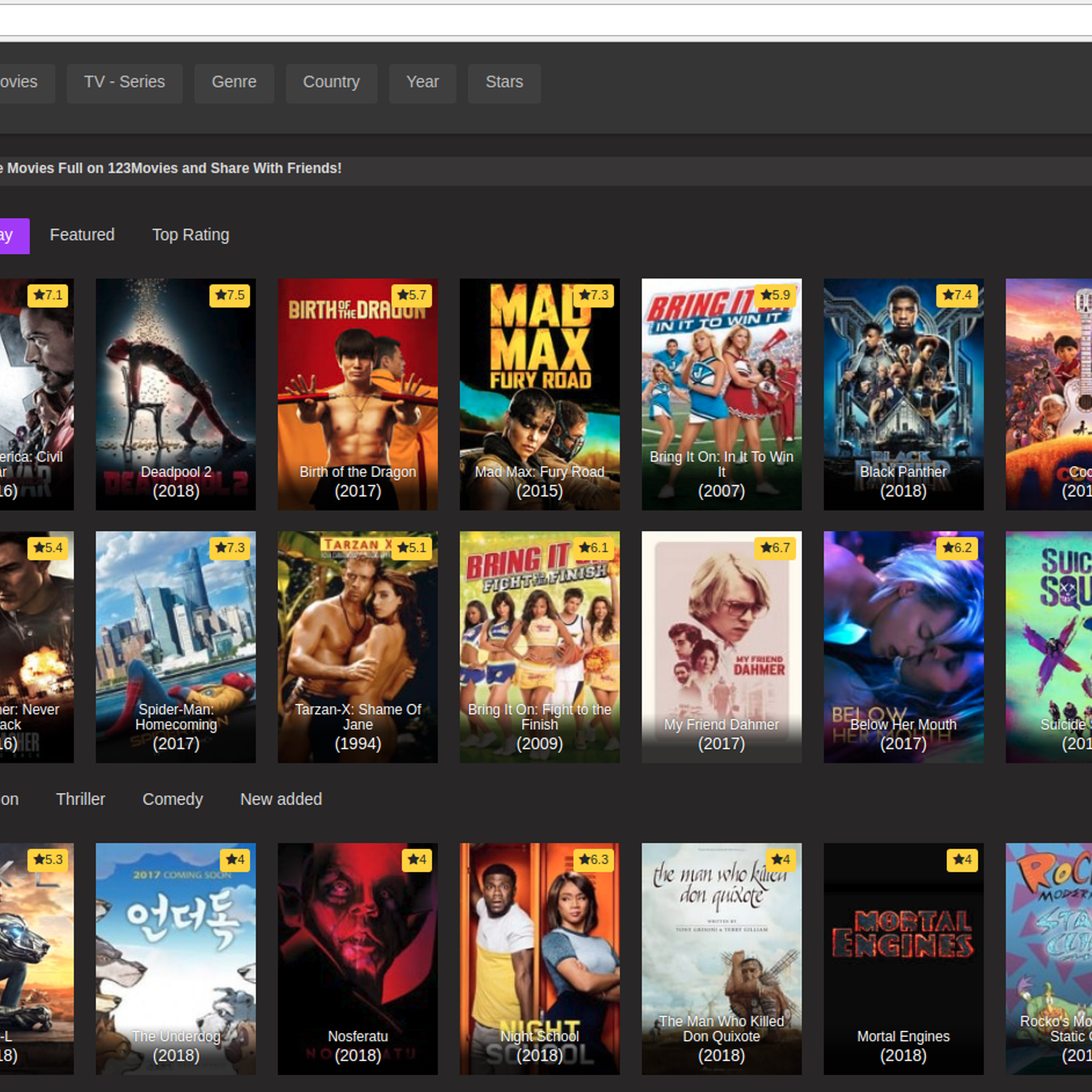Image resolution: width=1092 pixels, height=1092 pixels.
Task: Open the Coco poster
Action: (1049, 394)
